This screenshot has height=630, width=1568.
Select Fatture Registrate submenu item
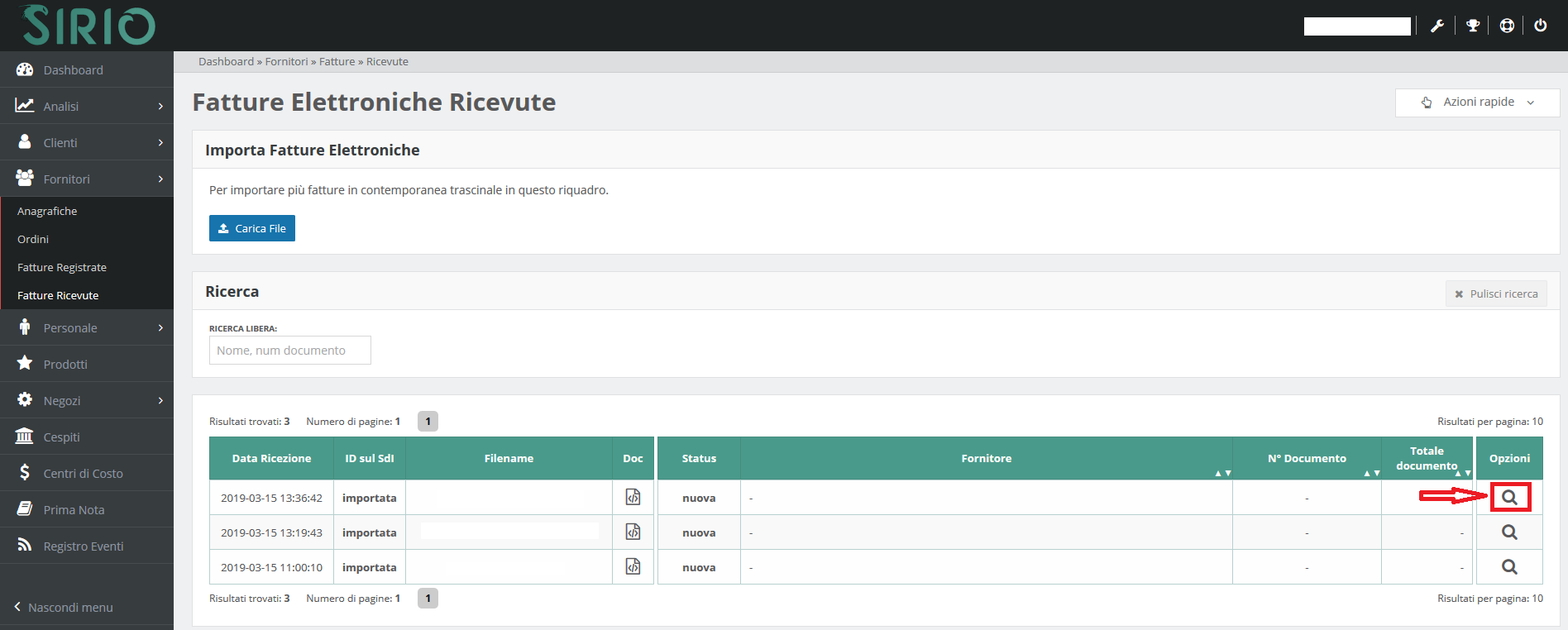pyautogui.click(x=62, y=267)
